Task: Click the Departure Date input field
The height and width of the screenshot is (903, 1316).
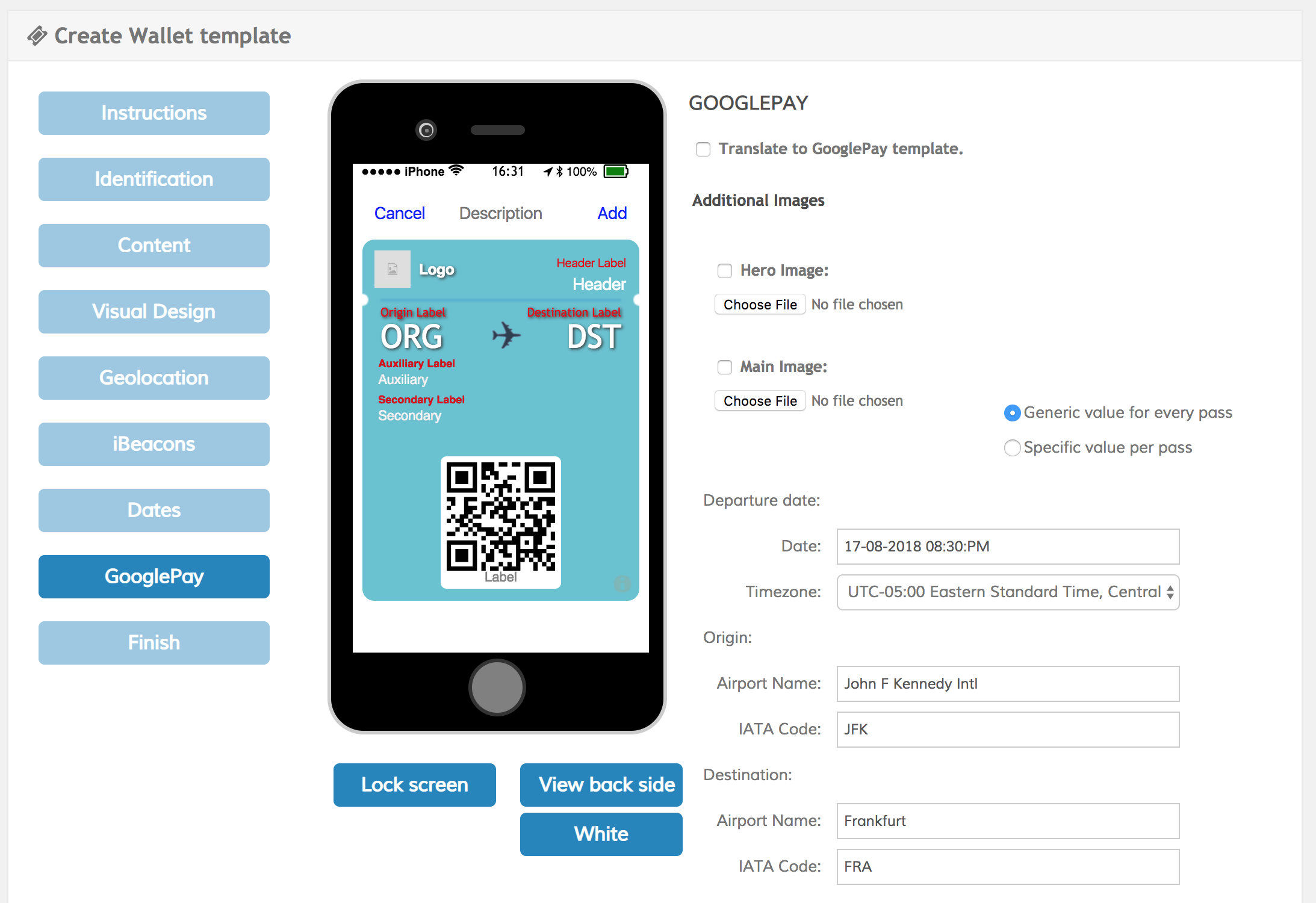Action: click(x=1008, y=547)
